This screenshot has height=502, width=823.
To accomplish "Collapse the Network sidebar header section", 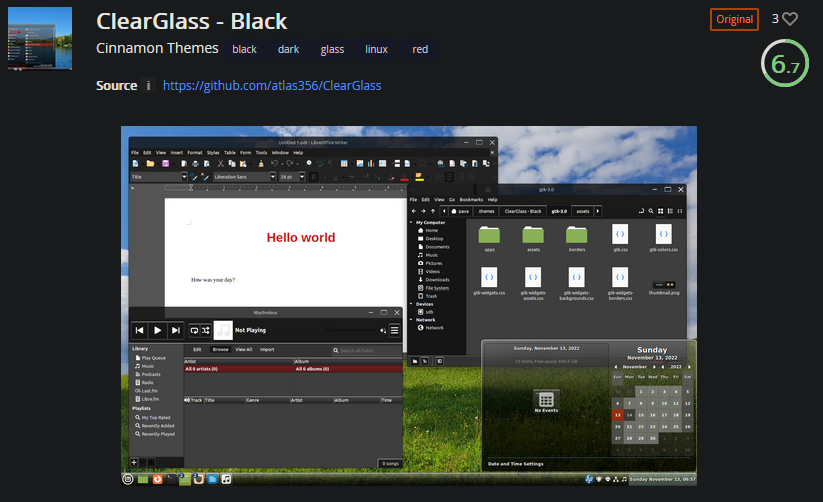I will click(411, 320).
